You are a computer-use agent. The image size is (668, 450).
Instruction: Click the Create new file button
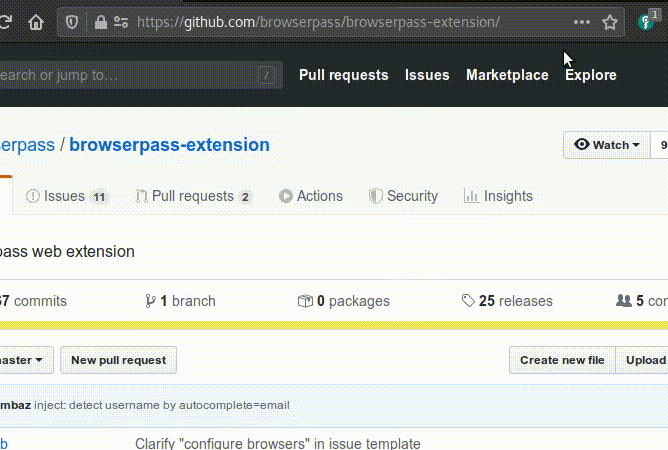[562, 360]
